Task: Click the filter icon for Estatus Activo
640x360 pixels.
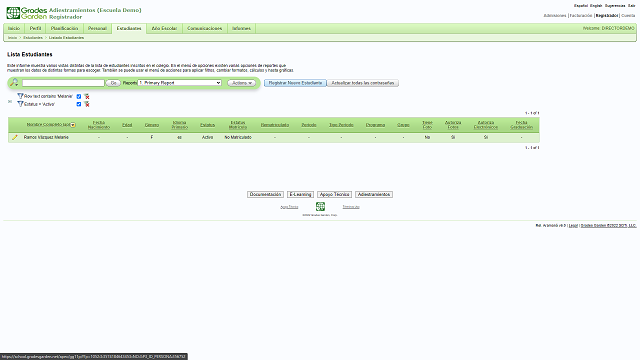Action: (x=20, y=104)
